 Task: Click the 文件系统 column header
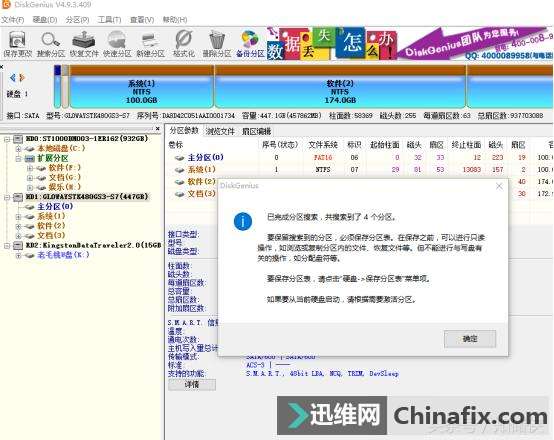click(x=323, y=145)
